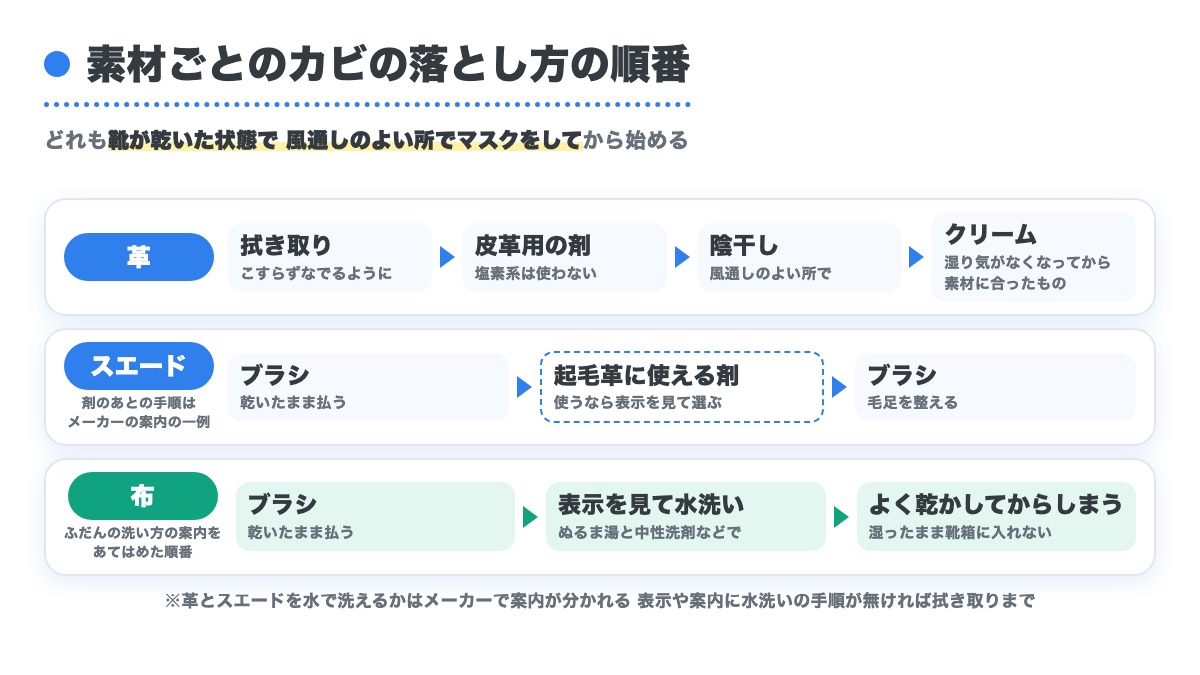Click the arrow between 皮革用の剤 and 陰干し
Viewport: 1200px width, 675px height.
point(682,257)
